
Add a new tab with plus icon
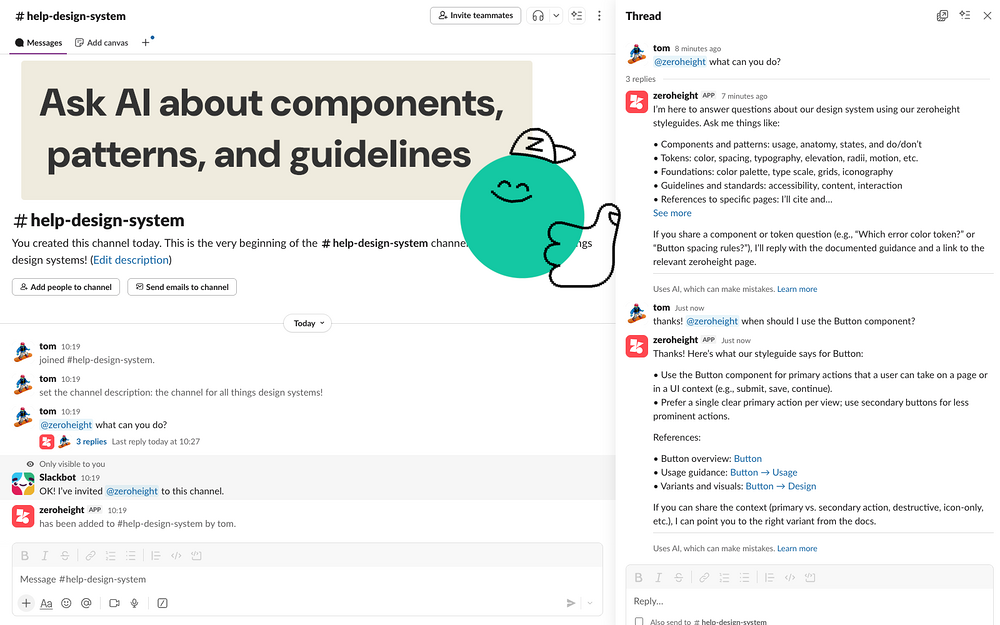[x=145, y=43]
